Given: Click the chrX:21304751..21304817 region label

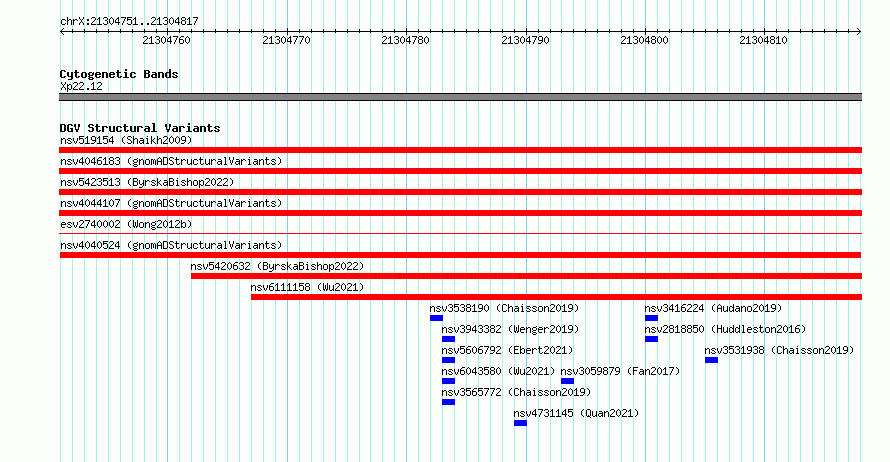Looking at the screenshot, I should (x=129, y=22).
